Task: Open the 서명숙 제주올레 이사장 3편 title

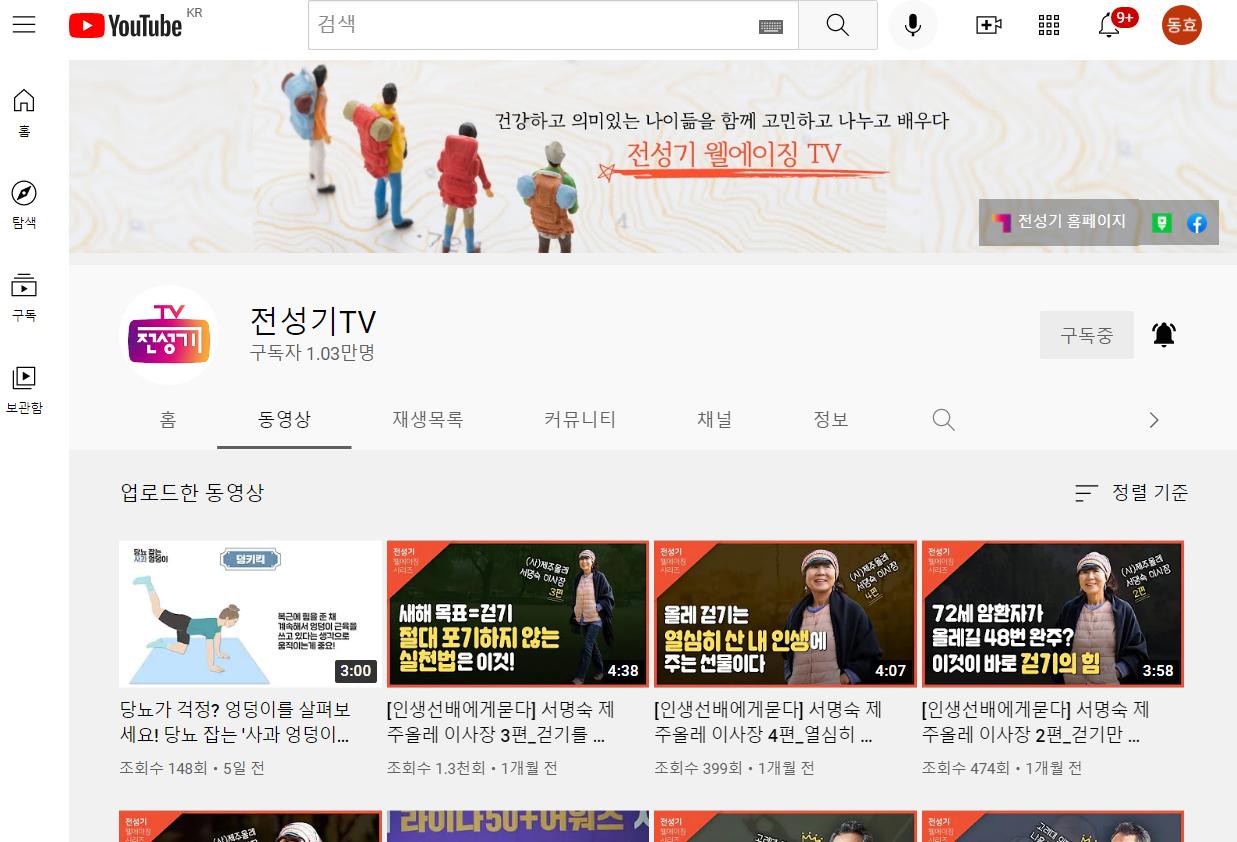Action: coord(503,723)
